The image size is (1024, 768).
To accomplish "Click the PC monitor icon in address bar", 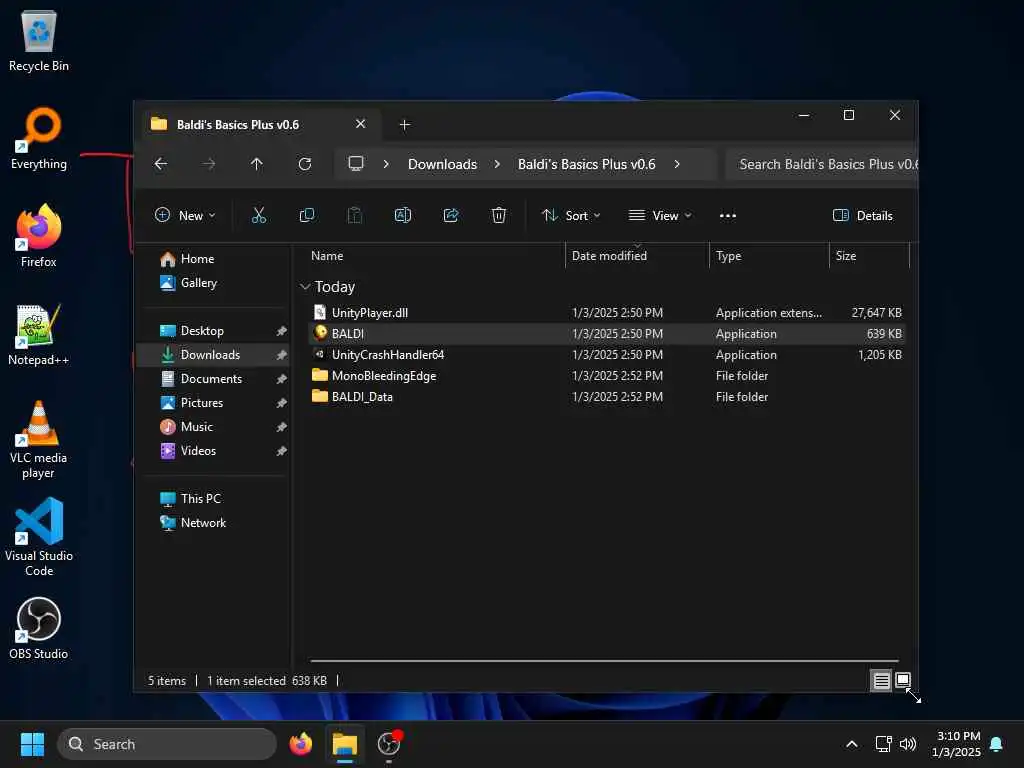I will coord(356,163).
